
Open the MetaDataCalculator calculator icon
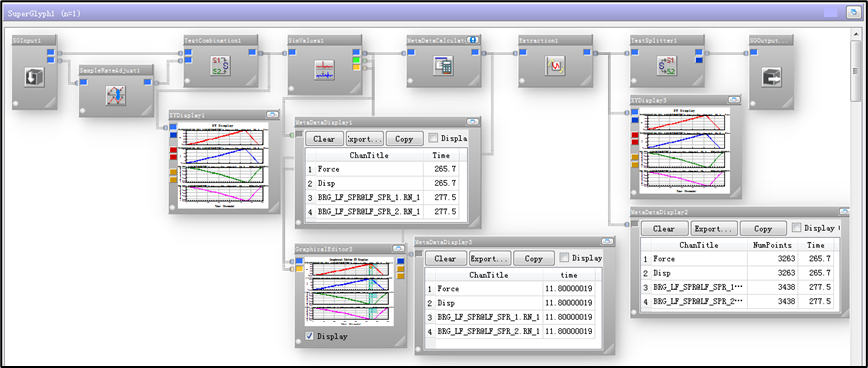443,65
